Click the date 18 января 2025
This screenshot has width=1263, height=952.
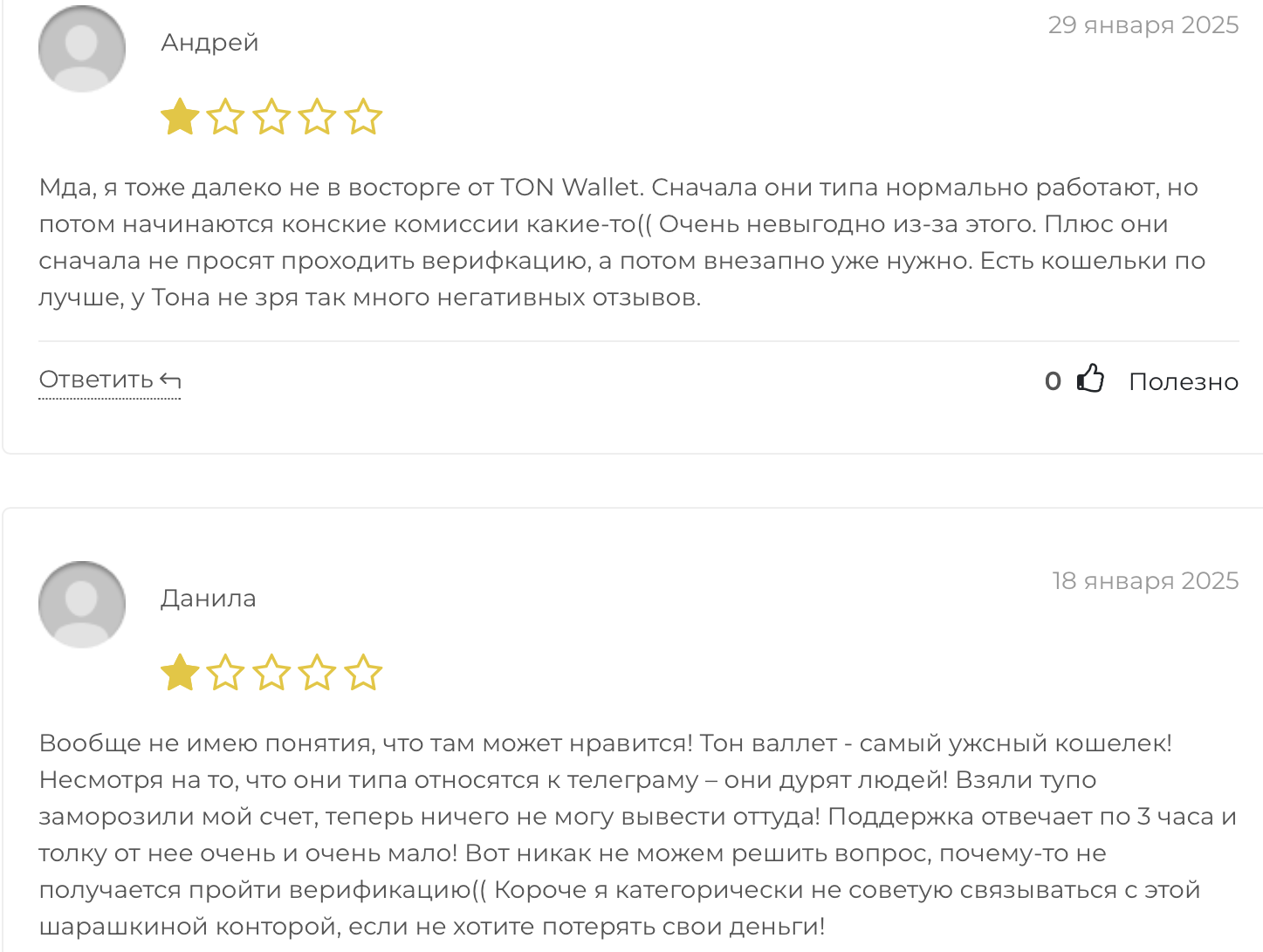[1145, 580]
